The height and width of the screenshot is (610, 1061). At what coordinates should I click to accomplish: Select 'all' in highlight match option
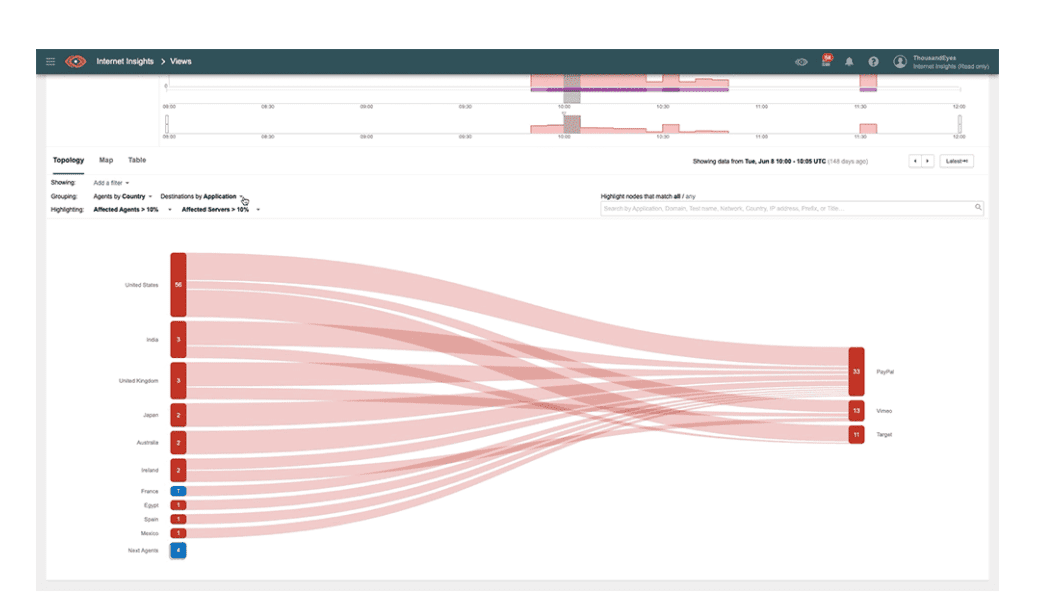click(677, 196)
